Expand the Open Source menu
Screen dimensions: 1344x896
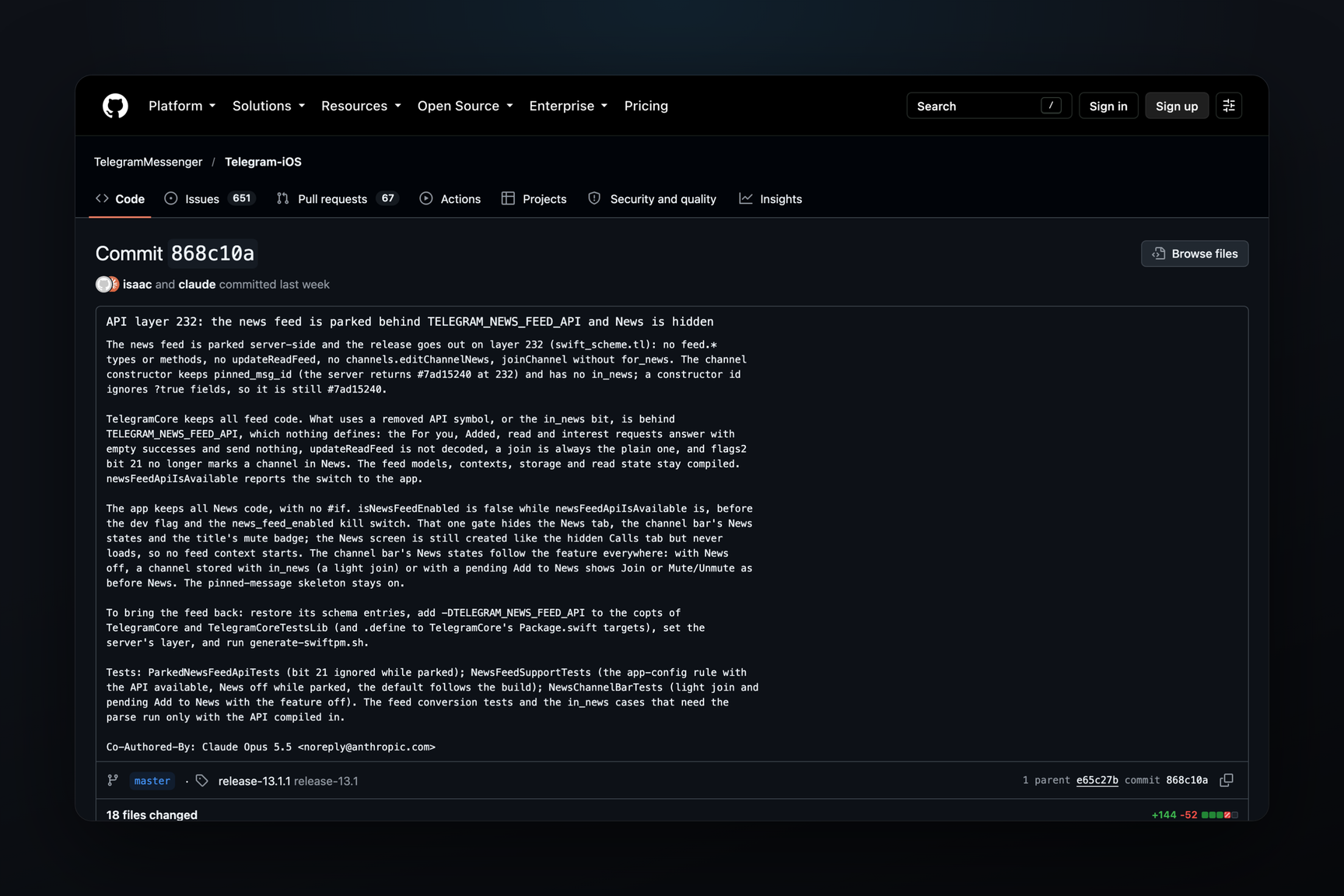465,106
